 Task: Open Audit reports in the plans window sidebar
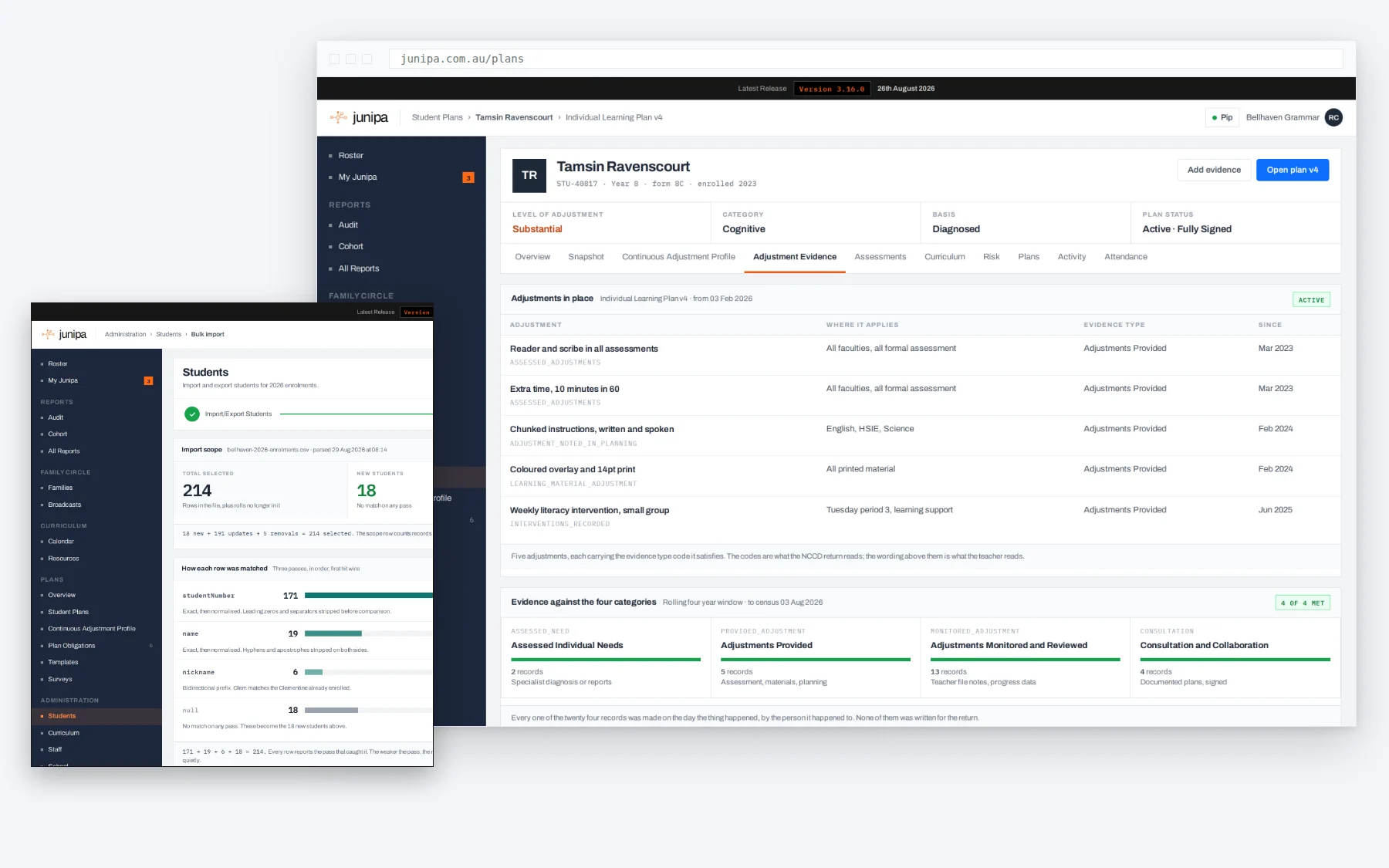[348, 225]
